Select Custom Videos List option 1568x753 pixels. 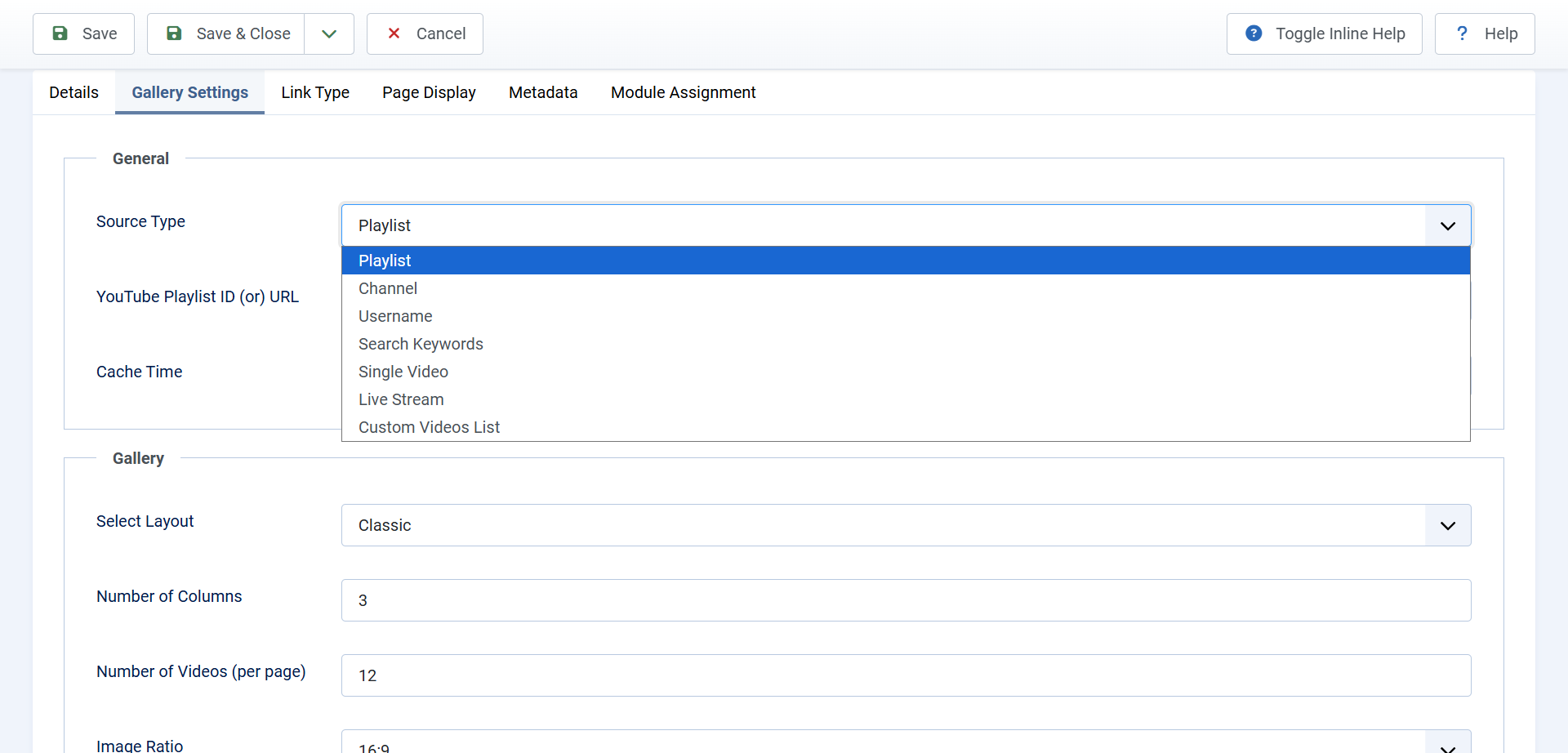(x=906, y=427)
